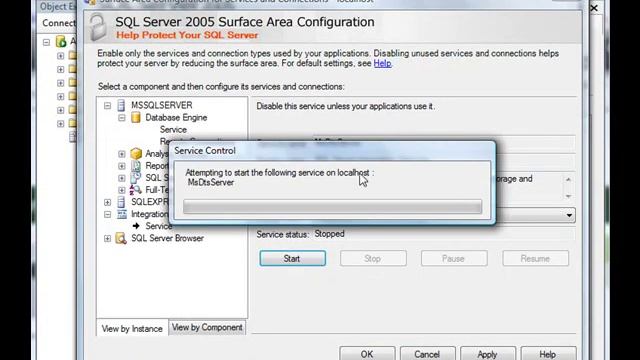
Task: Click the disabled Resume button
Action: tap(536, 258)
